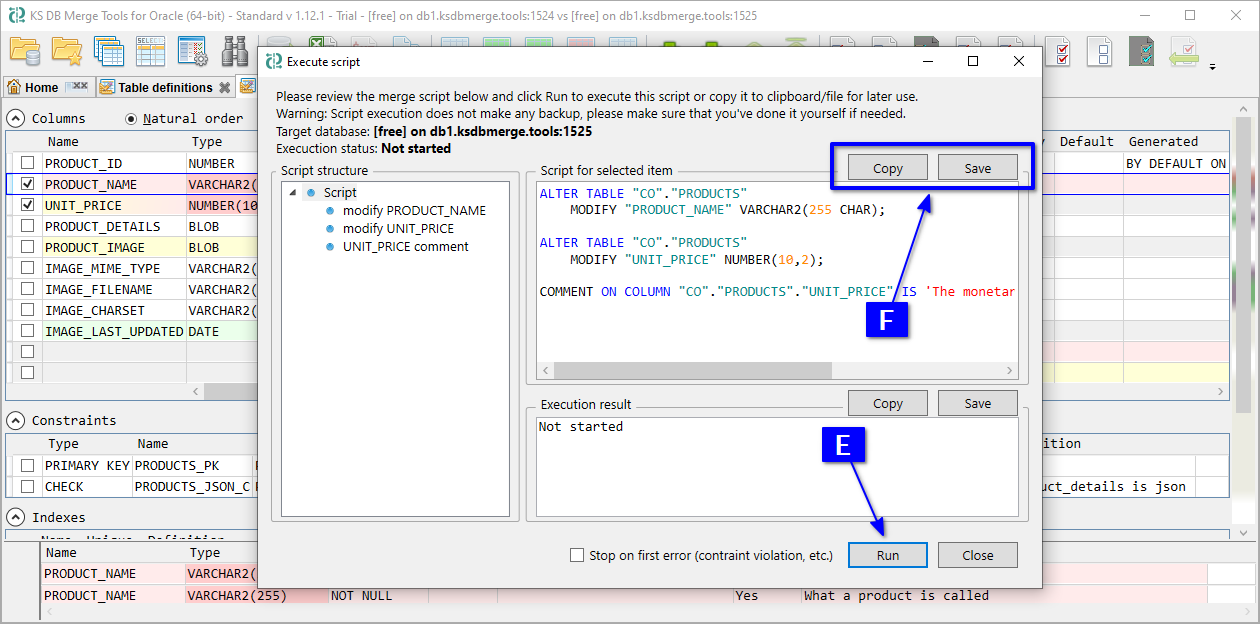Collapse the Script tree node

coord(292,193)
